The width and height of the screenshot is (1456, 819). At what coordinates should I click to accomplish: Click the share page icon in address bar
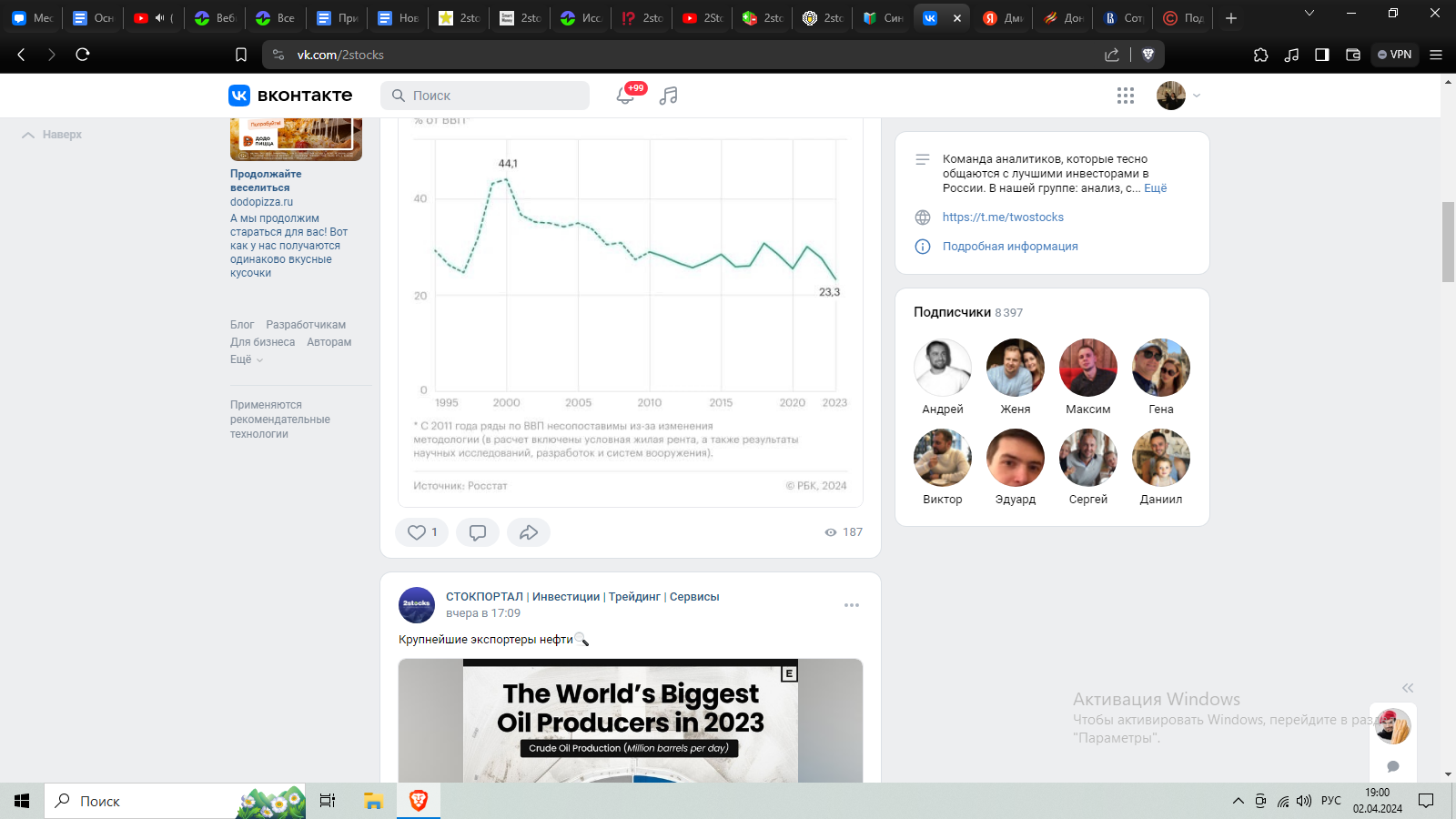coord(1112,55)
